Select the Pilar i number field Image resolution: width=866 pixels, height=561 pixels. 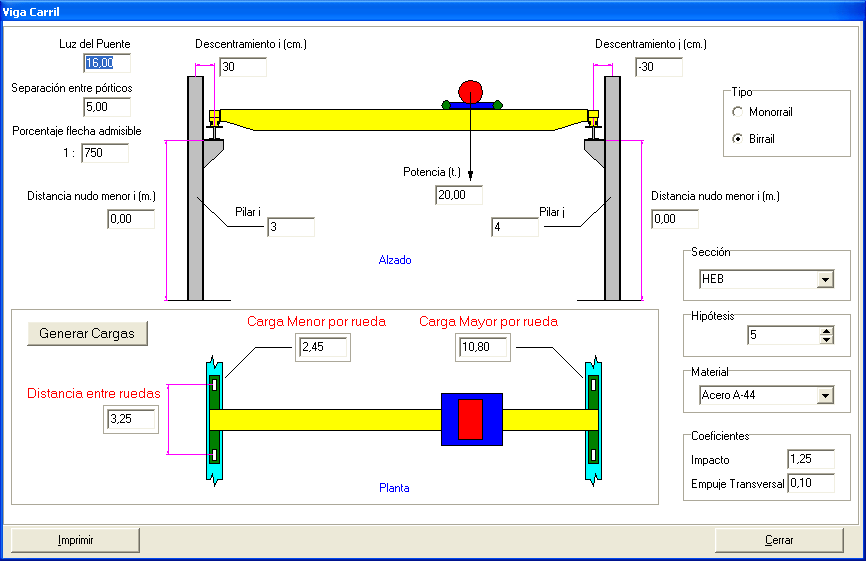[290, 228]
